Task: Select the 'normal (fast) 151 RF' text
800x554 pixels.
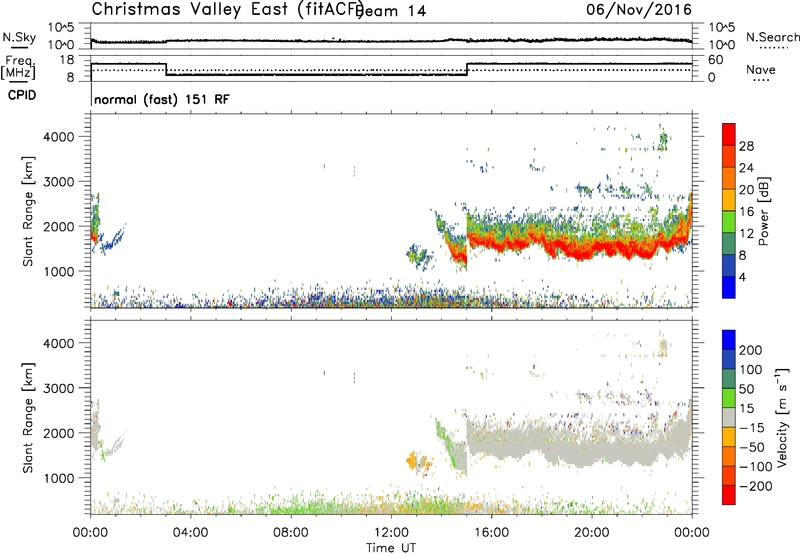Action: coord(162,99)
